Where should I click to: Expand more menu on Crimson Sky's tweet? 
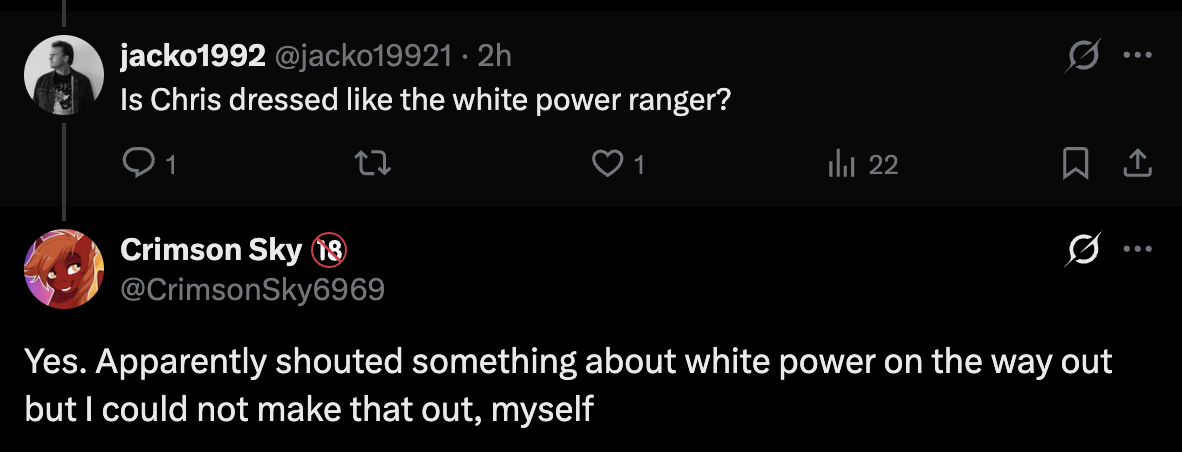(1137, 248)
